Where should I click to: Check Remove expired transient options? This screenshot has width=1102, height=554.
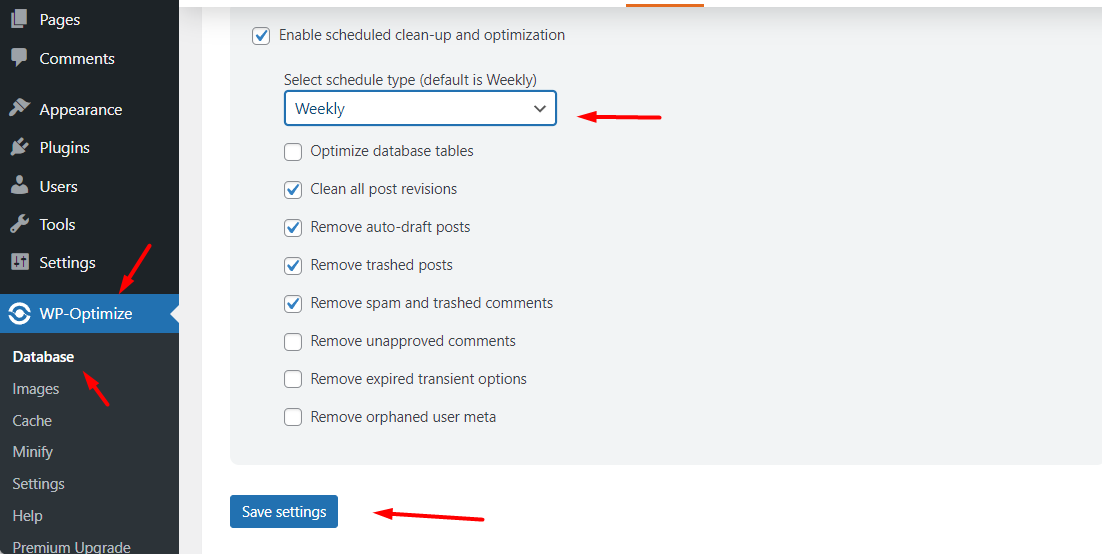pyautogui.click(x=293, y=379)
